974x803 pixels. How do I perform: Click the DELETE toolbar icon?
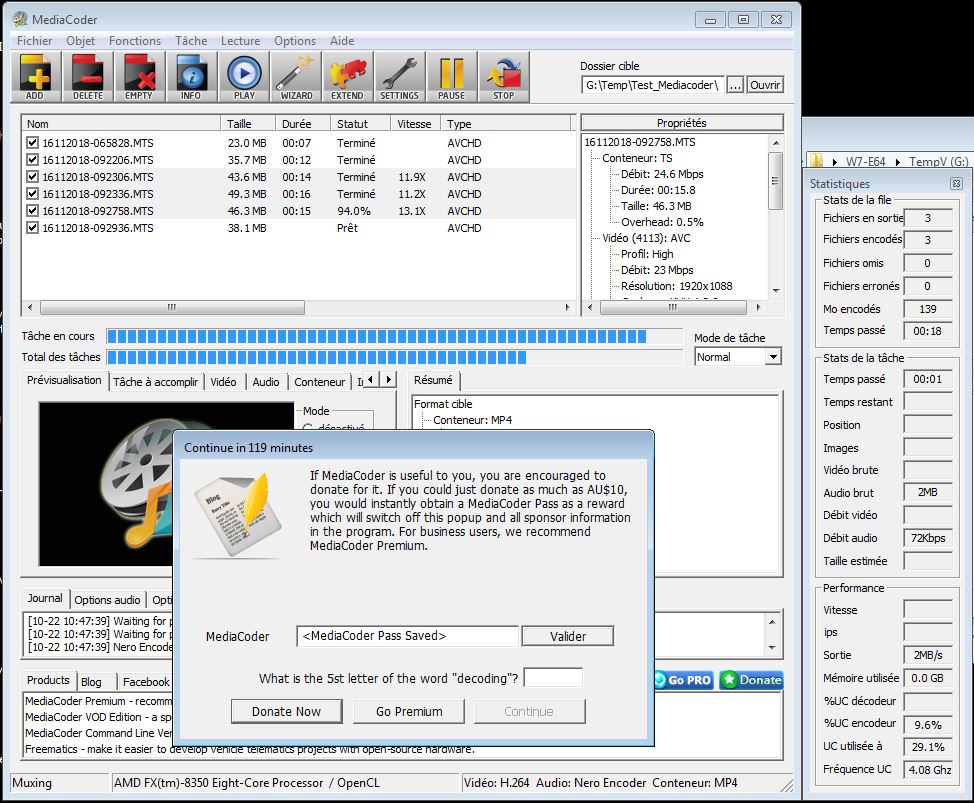point(88,77)
